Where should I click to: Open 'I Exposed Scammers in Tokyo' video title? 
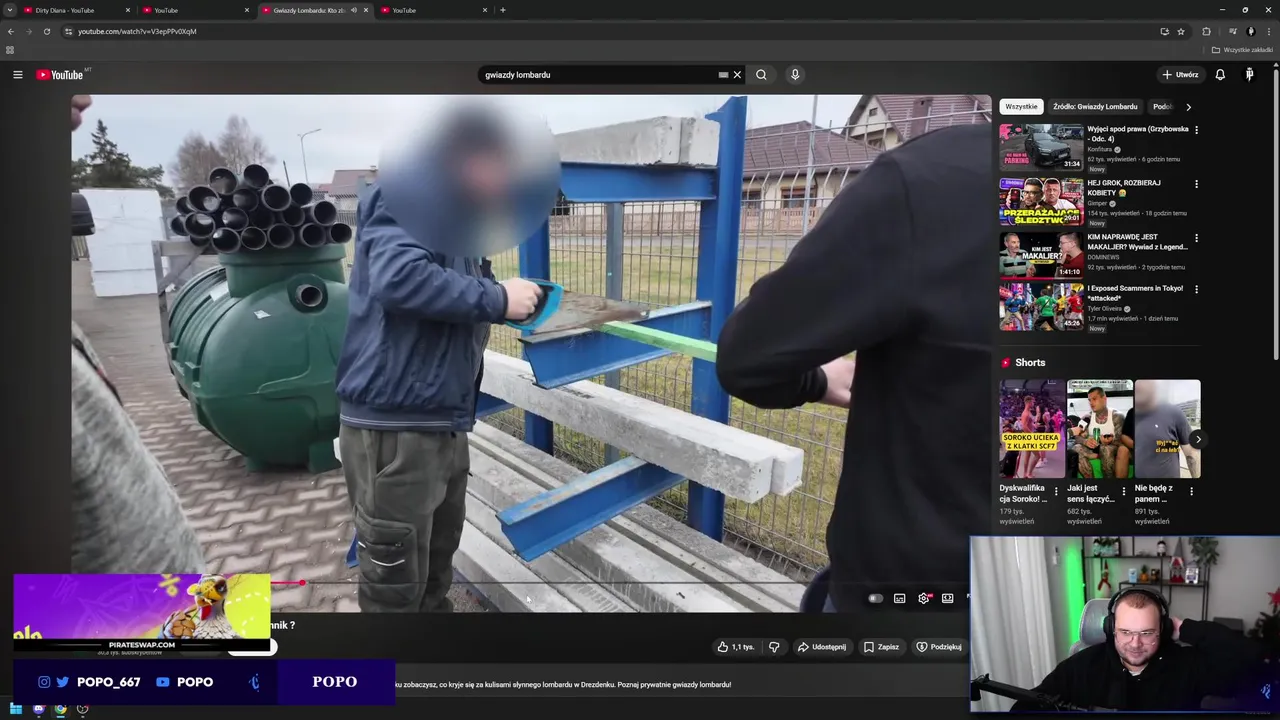tap(1135, 293)
